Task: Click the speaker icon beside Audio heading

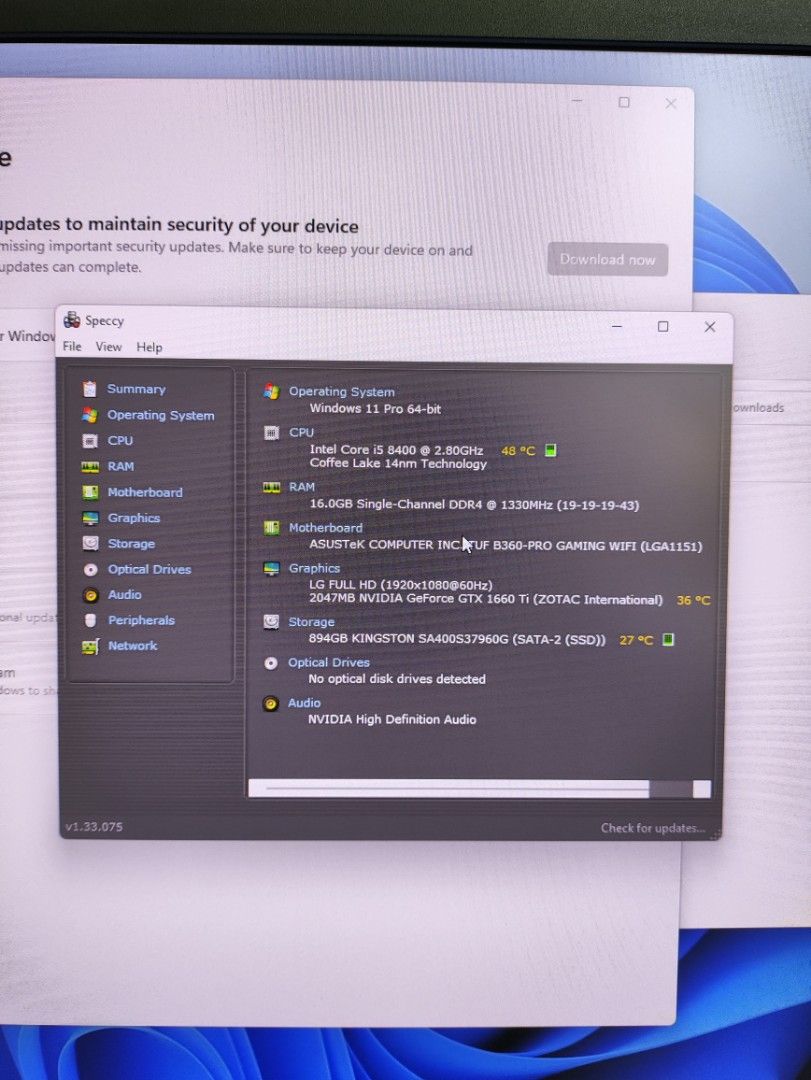Action: point(271,703)
